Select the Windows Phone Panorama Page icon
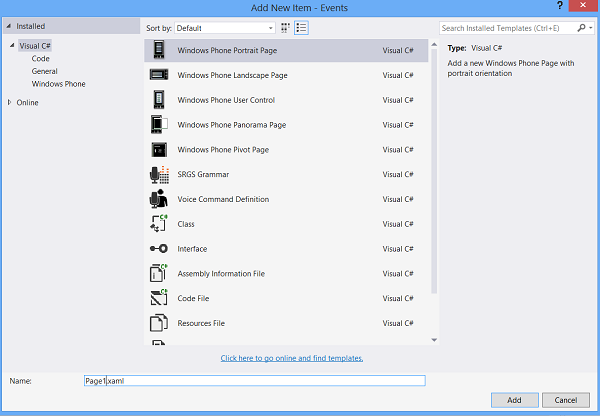The height and width of the screenshot is (416, 600). [159, 124]
